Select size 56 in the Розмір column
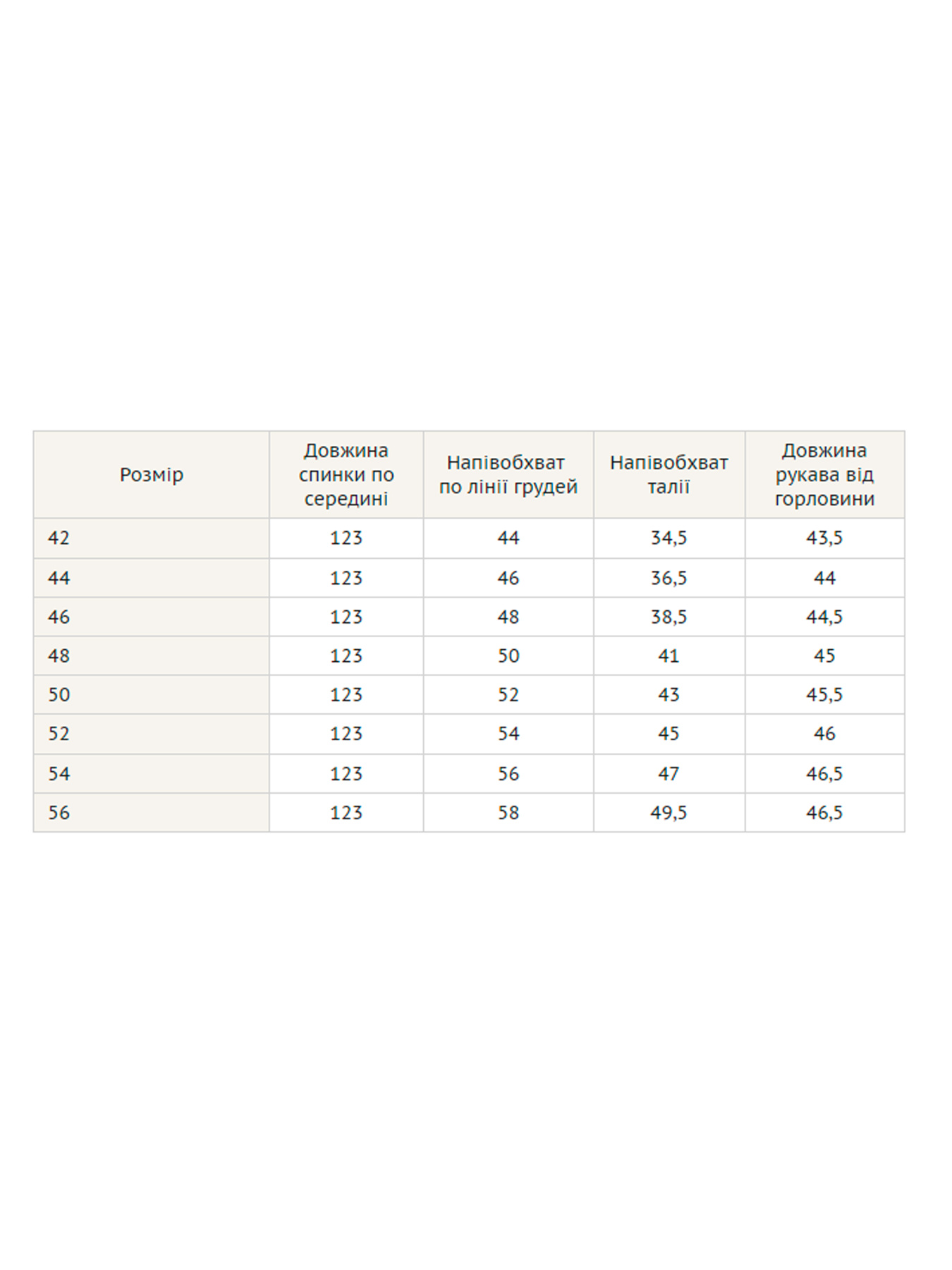Screen dimensions: 952x1270 pyautogui.click(x=59, y=813)
